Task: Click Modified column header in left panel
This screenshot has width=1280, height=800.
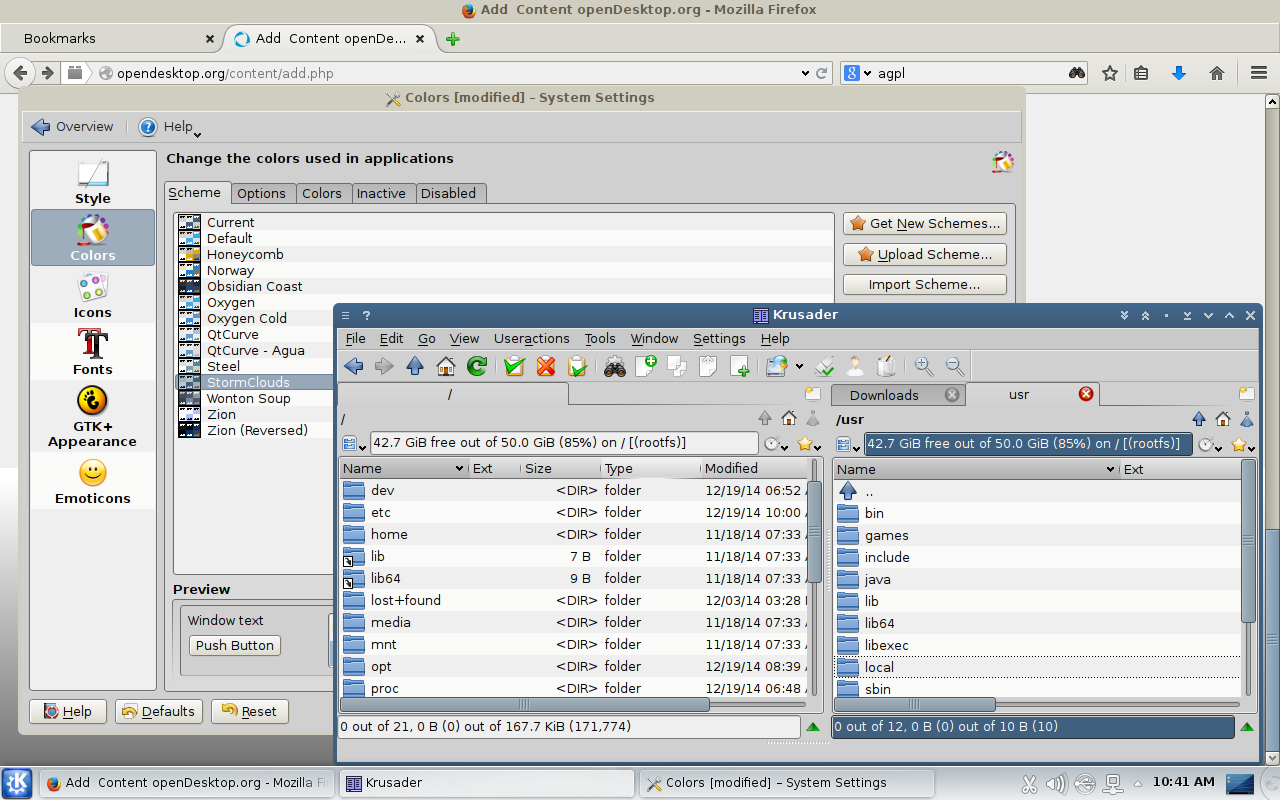Action: pyautogui.click(x=753, y=468)
